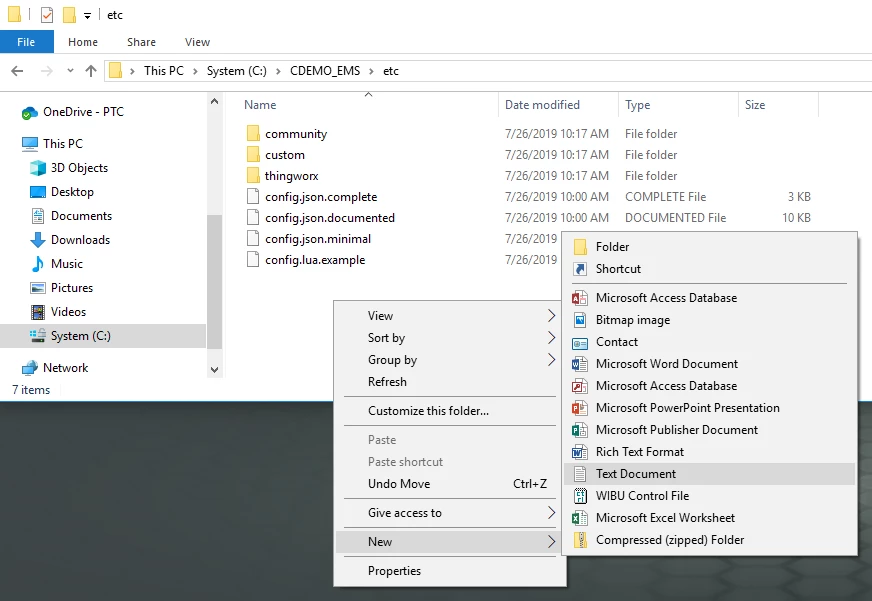This screenshot has width=872, height=601.
Task: Click the Documents icon in sidebar
Action: pyautogui.click(x=38, y=216)
